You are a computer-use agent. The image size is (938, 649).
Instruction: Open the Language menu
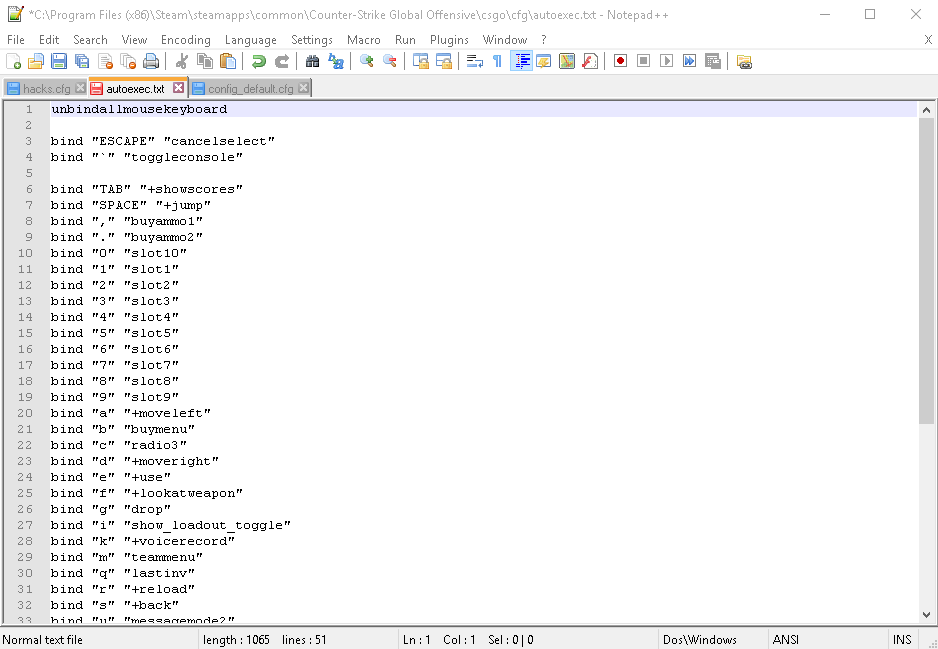251,39
